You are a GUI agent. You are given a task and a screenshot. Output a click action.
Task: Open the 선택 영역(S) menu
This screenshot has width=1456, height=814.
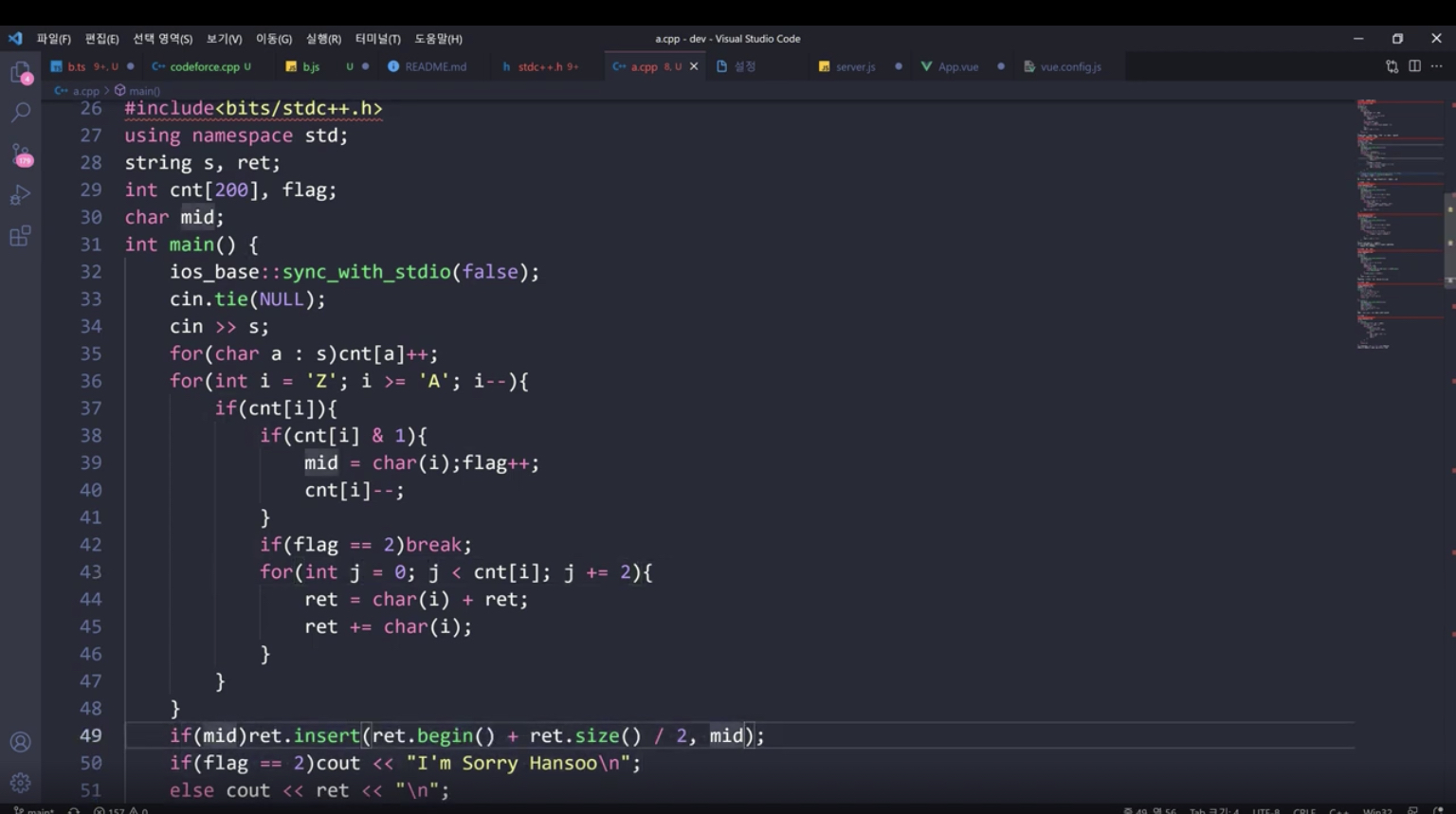click(162, 39)
